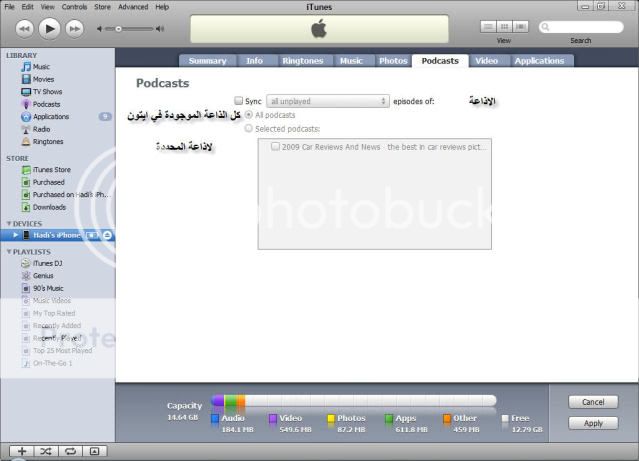Switch to the Photos tab
This screenshot has height=461, width=639.
[x=393, y=61]
